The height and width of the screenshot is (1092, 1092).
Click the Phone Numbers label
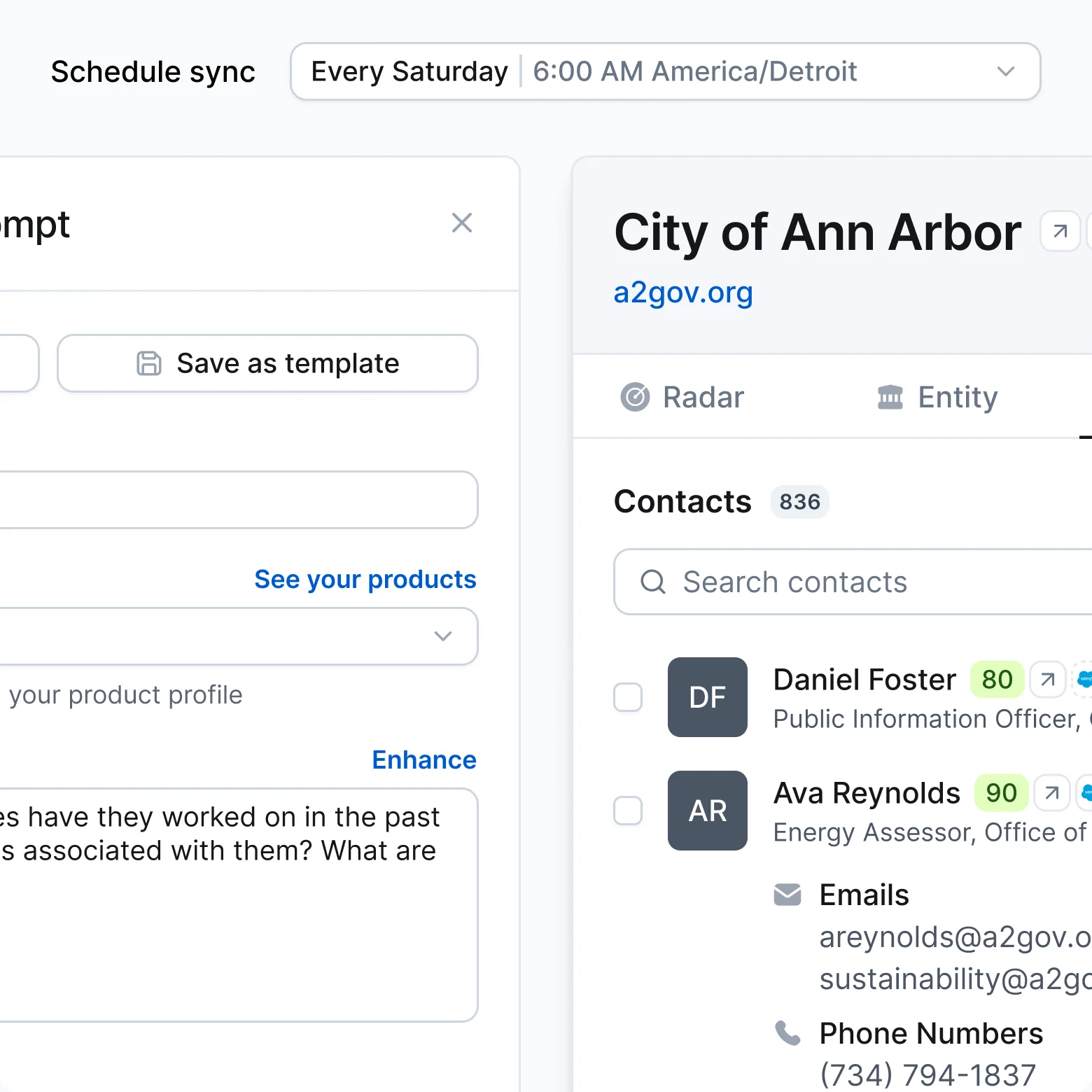tap(931, 1033)
